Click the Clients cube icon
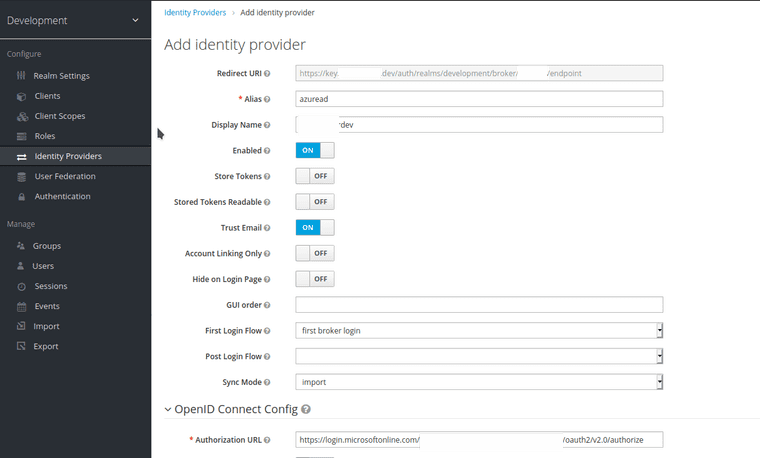This screenshot has height=458, width=760. (x=21, y=96)
